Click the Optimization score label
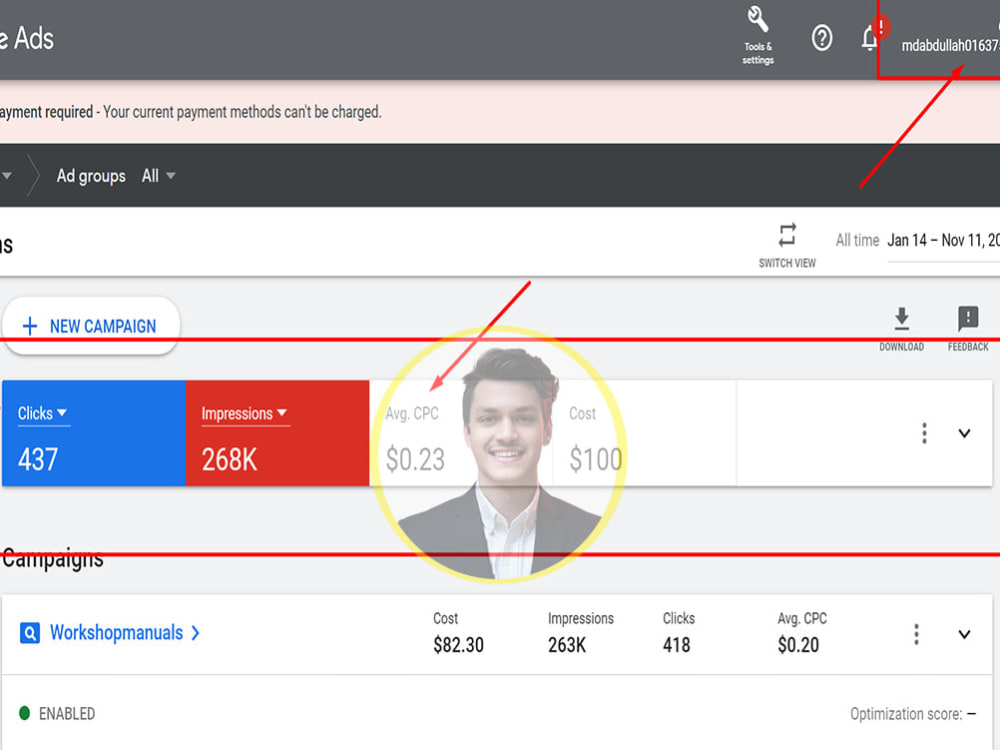The width and height of the screenshot is (1000, 750). (906, 714)
